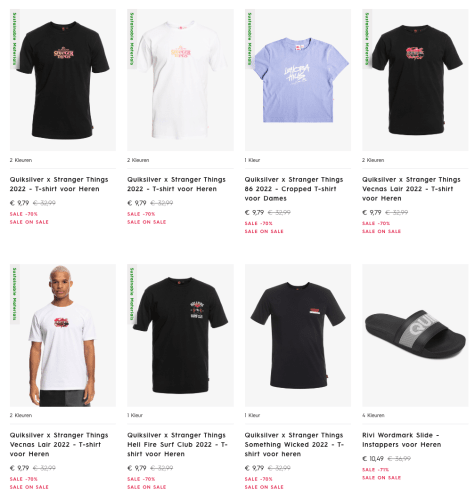
Task: Open the Rivi Wordmark Slide Instappers voor Heren link
Action: [402, 440]
